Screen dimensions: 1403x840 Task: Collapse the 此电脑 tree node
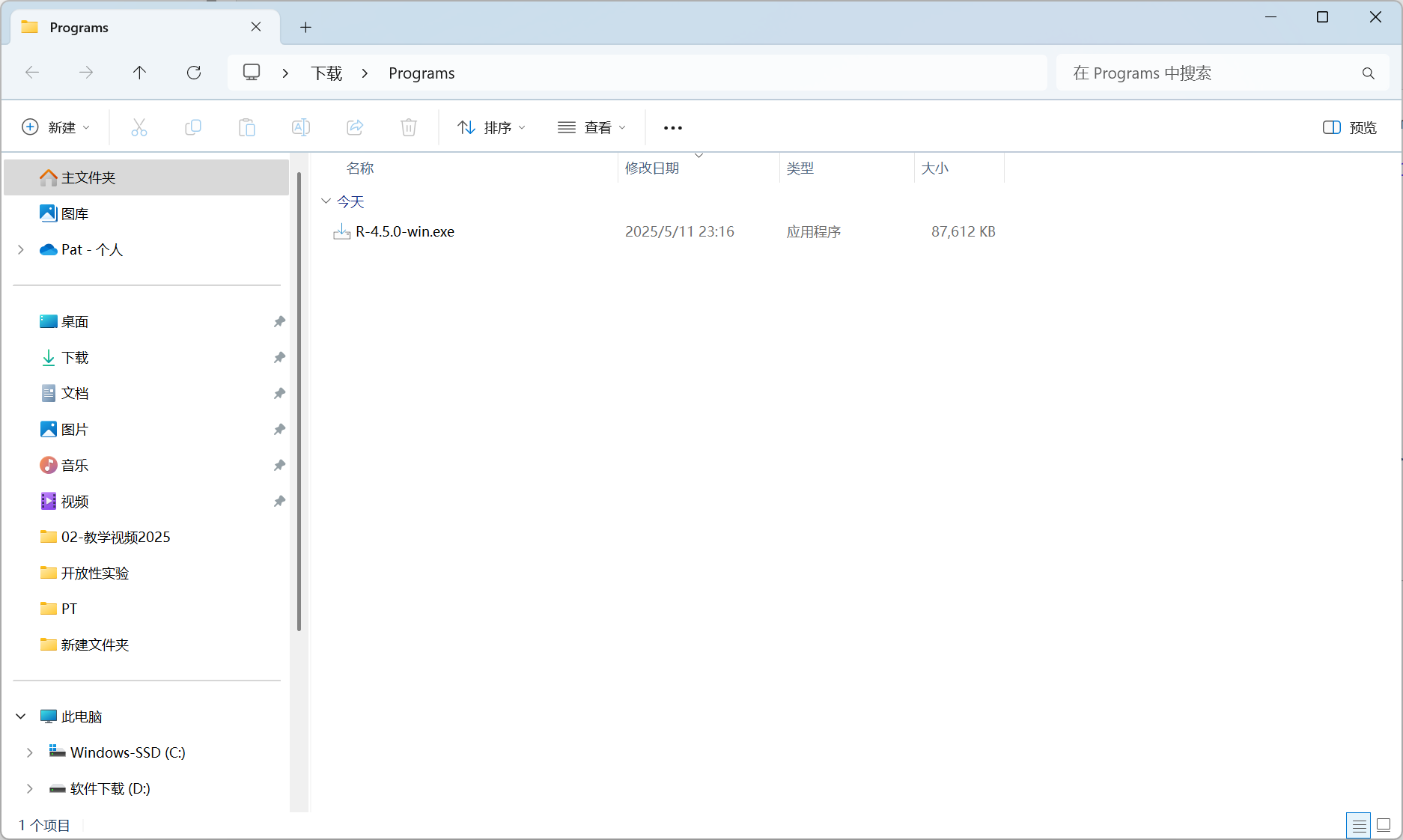[x=21, y=716]
